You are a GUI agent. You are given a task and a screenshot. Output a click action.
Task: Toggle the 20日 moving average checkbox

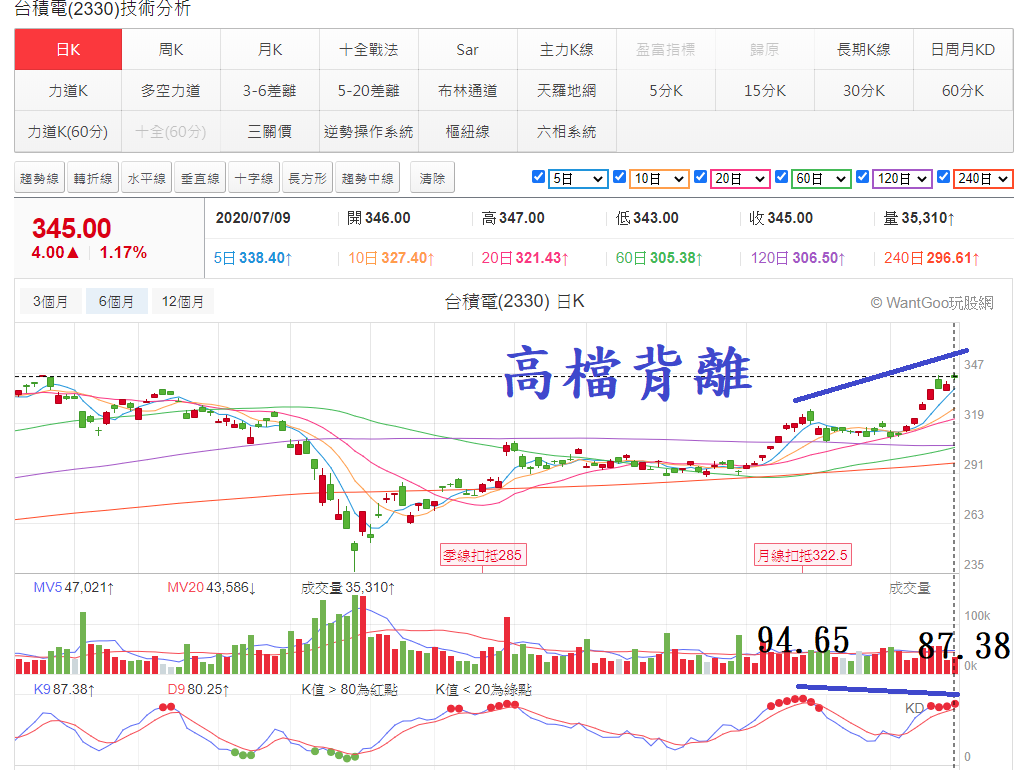(701, 177)
